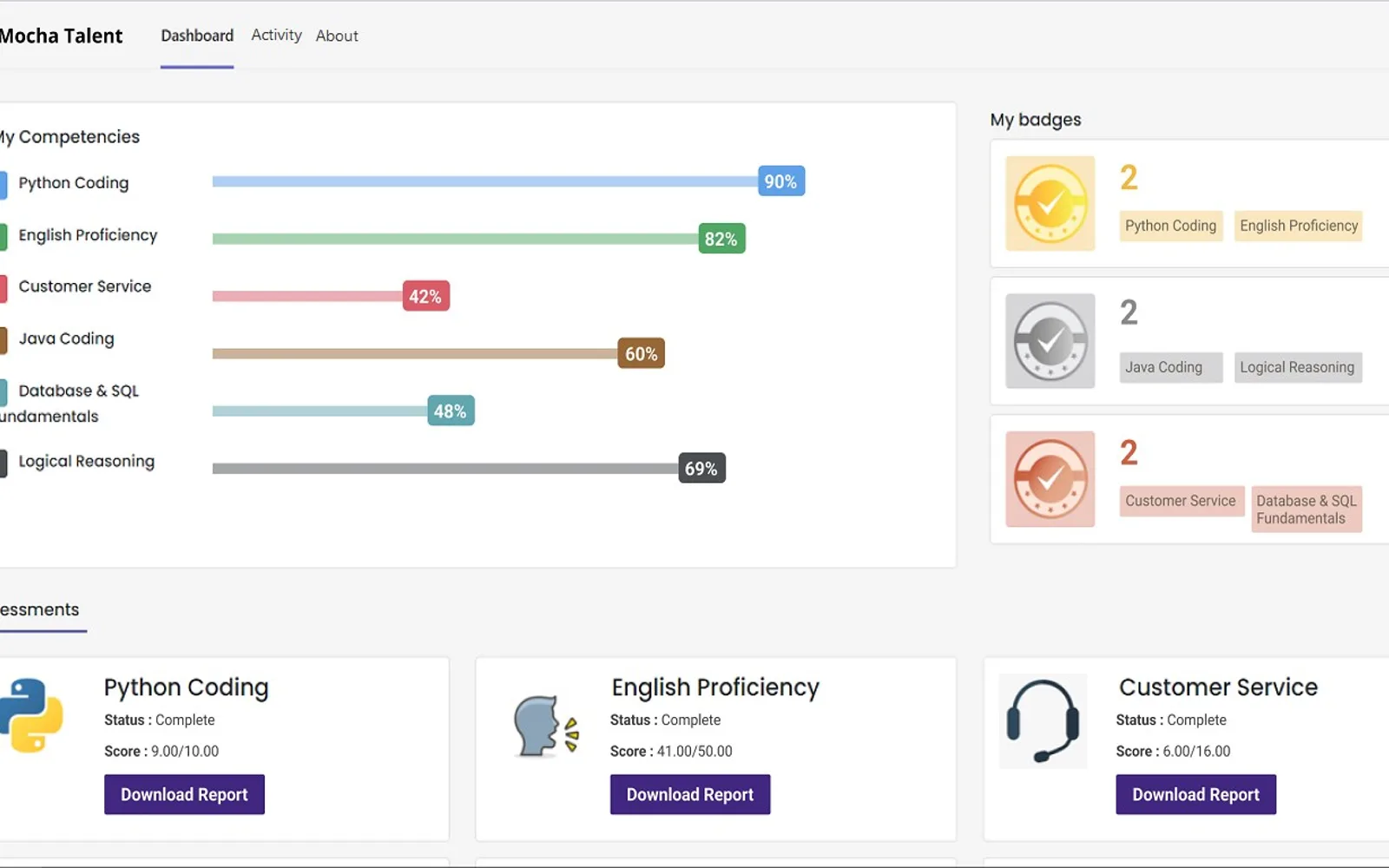Click the red Customer Service legend marker

click(3, 288)
